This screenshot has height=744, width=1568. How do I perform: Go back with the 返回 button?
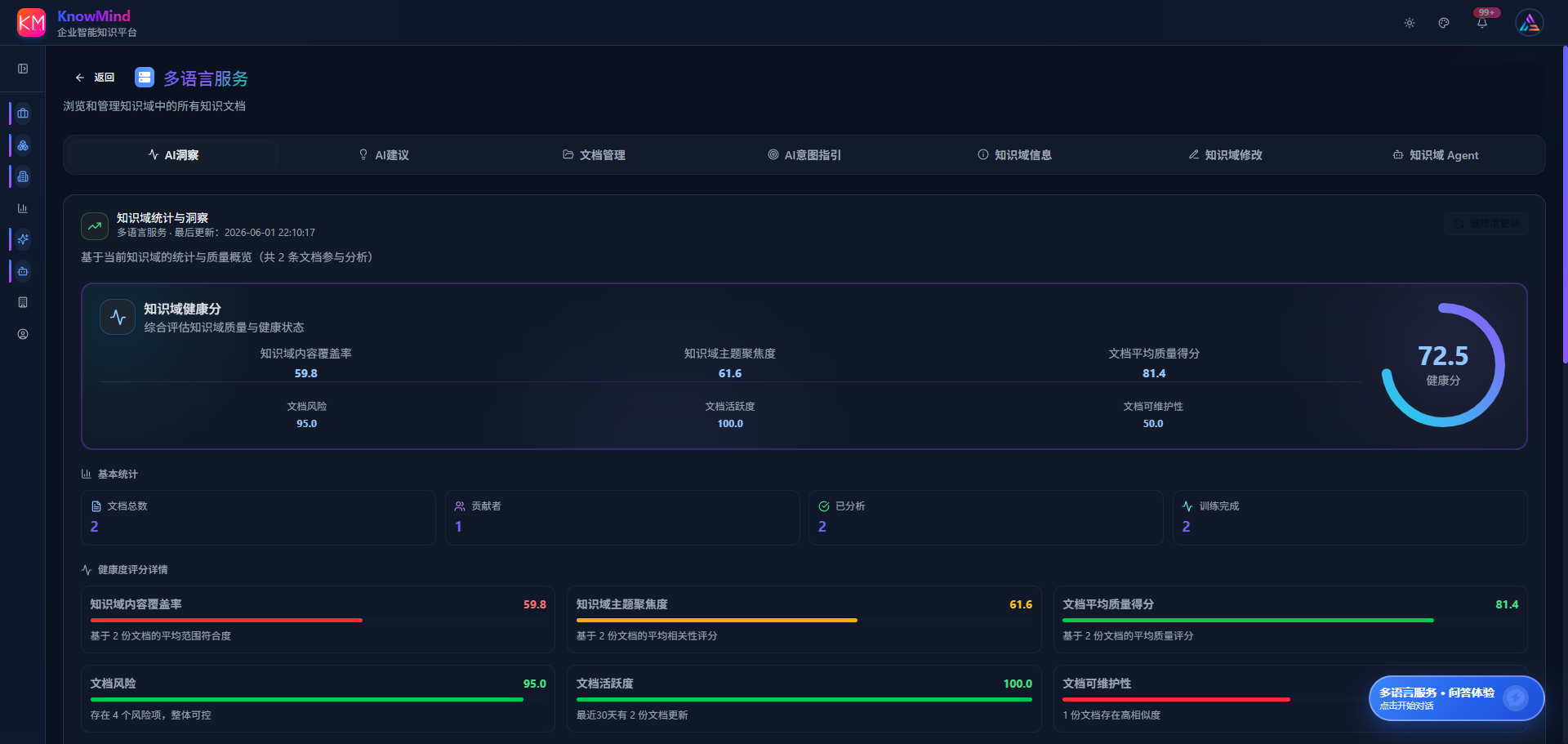tap(95, 78)
